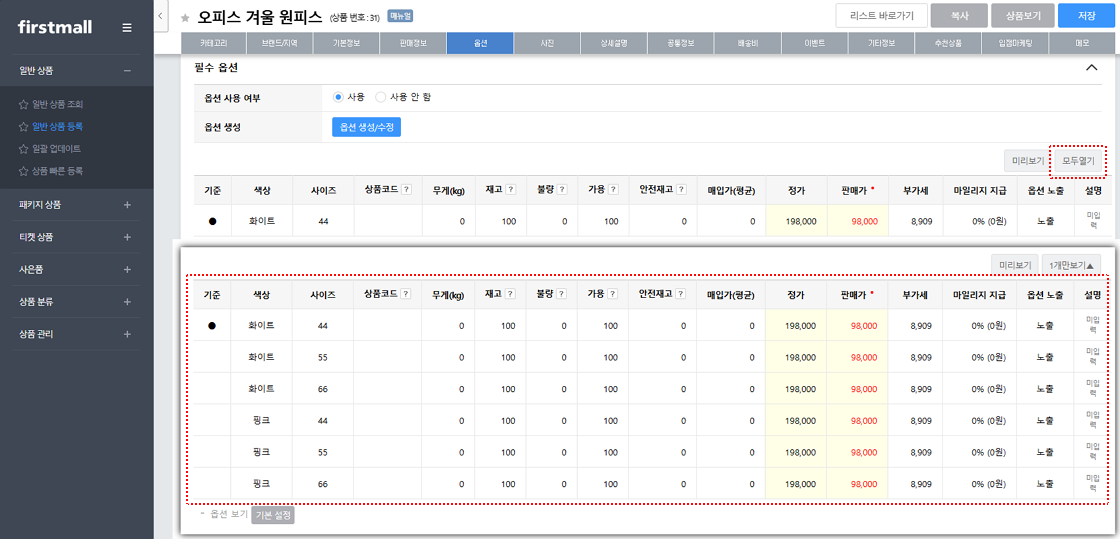Click the favorite star before 오피스 겨울 원피스

(185, 18)
